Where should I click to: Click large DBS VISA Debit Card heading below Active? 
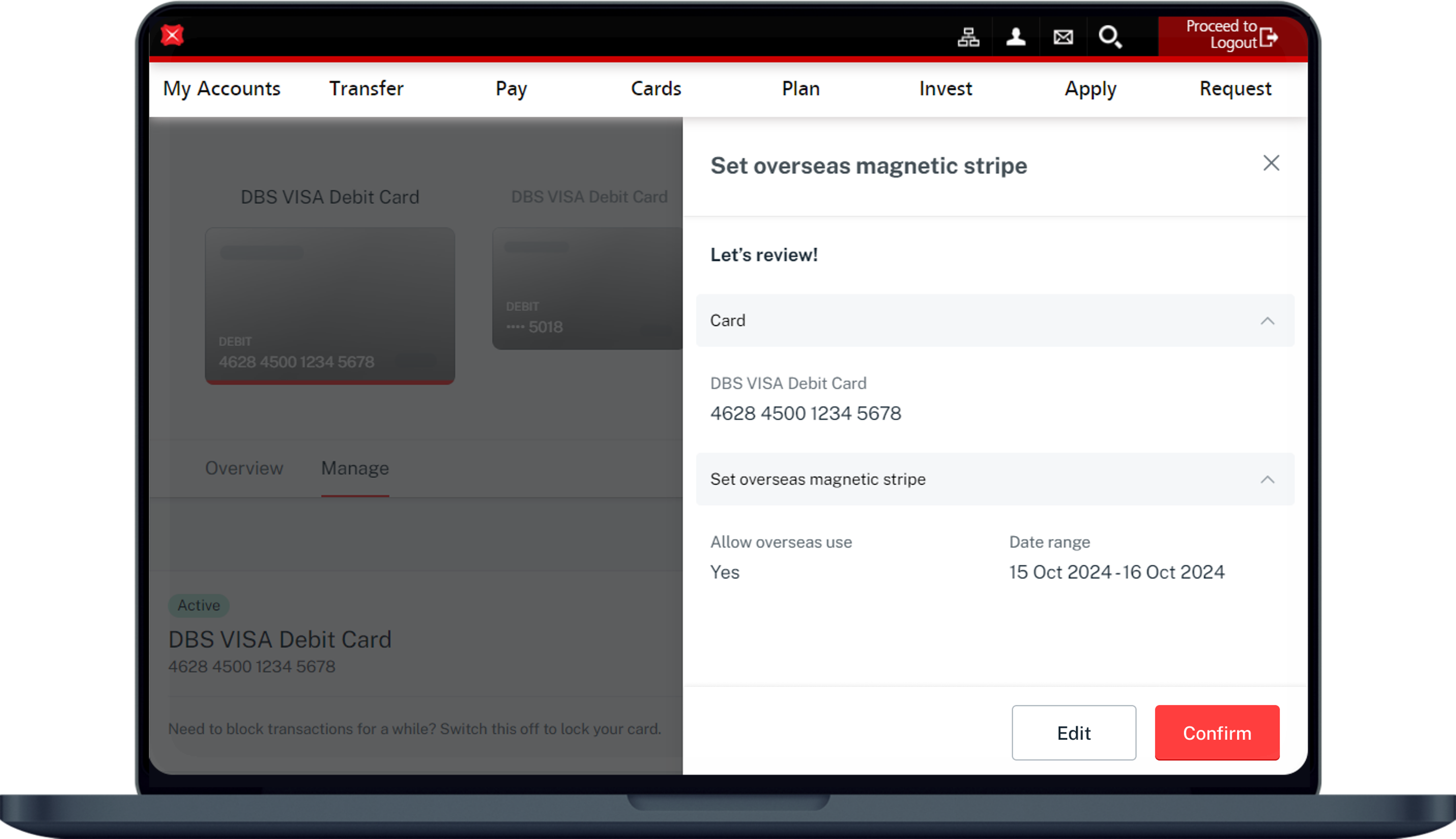click(280, 640)
